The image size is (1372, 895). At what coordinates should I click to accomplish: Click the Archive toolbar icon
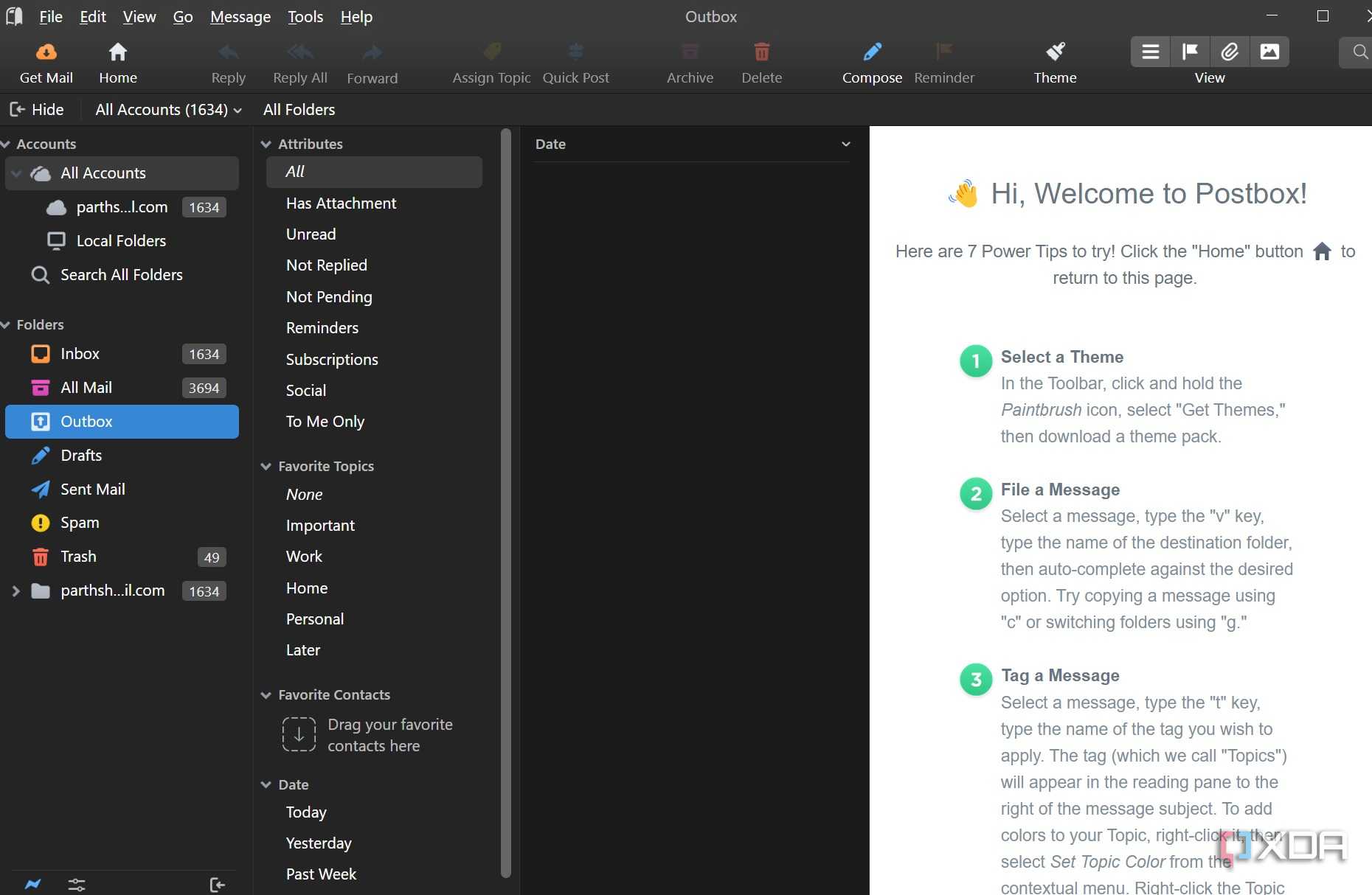tap(690, 52)
